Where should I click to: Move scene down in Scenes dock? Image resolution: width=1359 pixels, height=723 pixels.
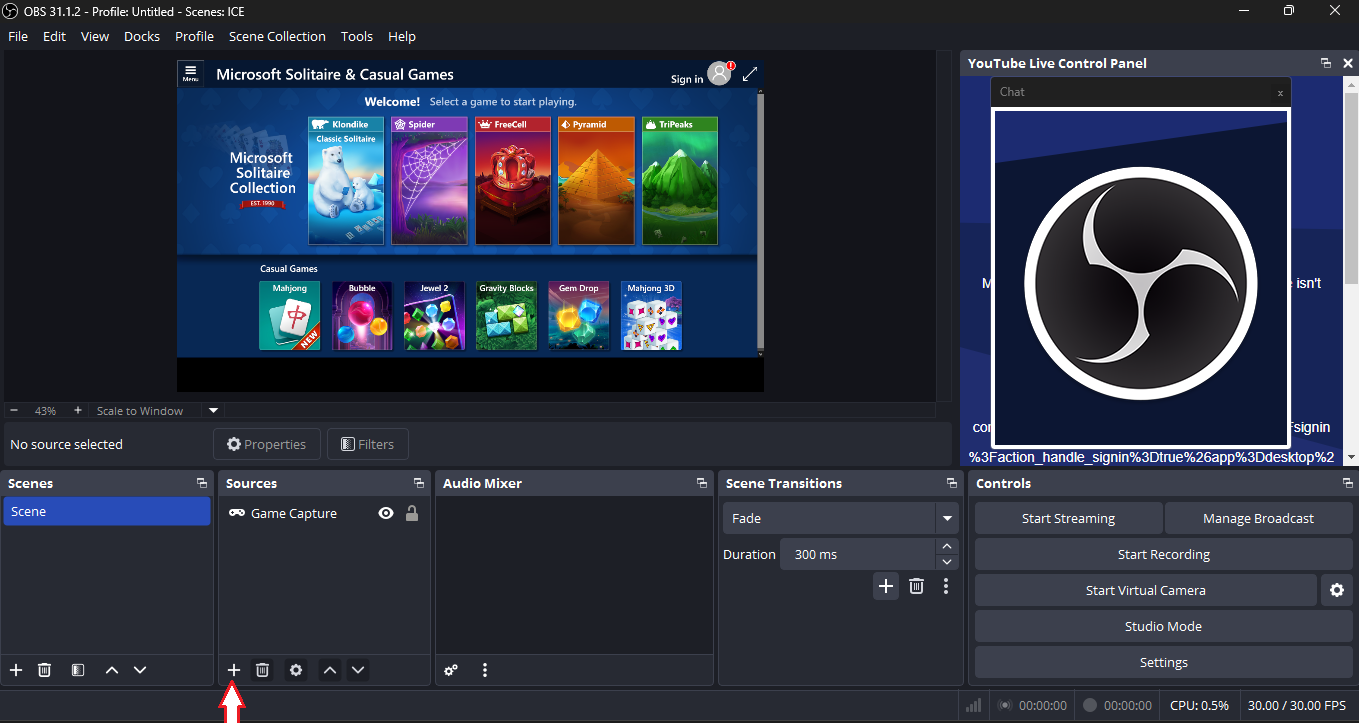[140, 670]
